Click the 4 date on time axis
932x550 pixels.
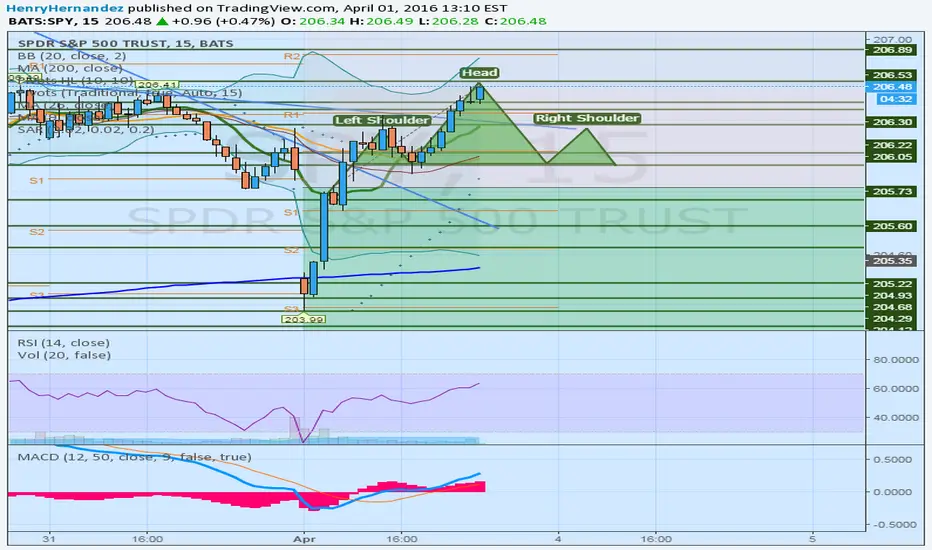pos(558,539)
